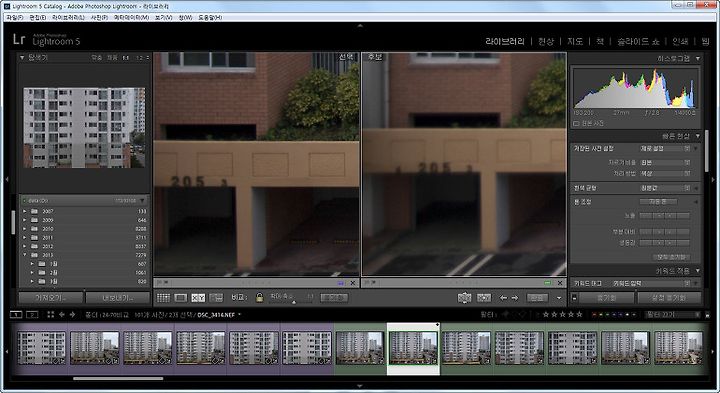Viewport: 720px width, 393px height.
Task: Click navigator preview thumbnail
Action: coord(84,128)
